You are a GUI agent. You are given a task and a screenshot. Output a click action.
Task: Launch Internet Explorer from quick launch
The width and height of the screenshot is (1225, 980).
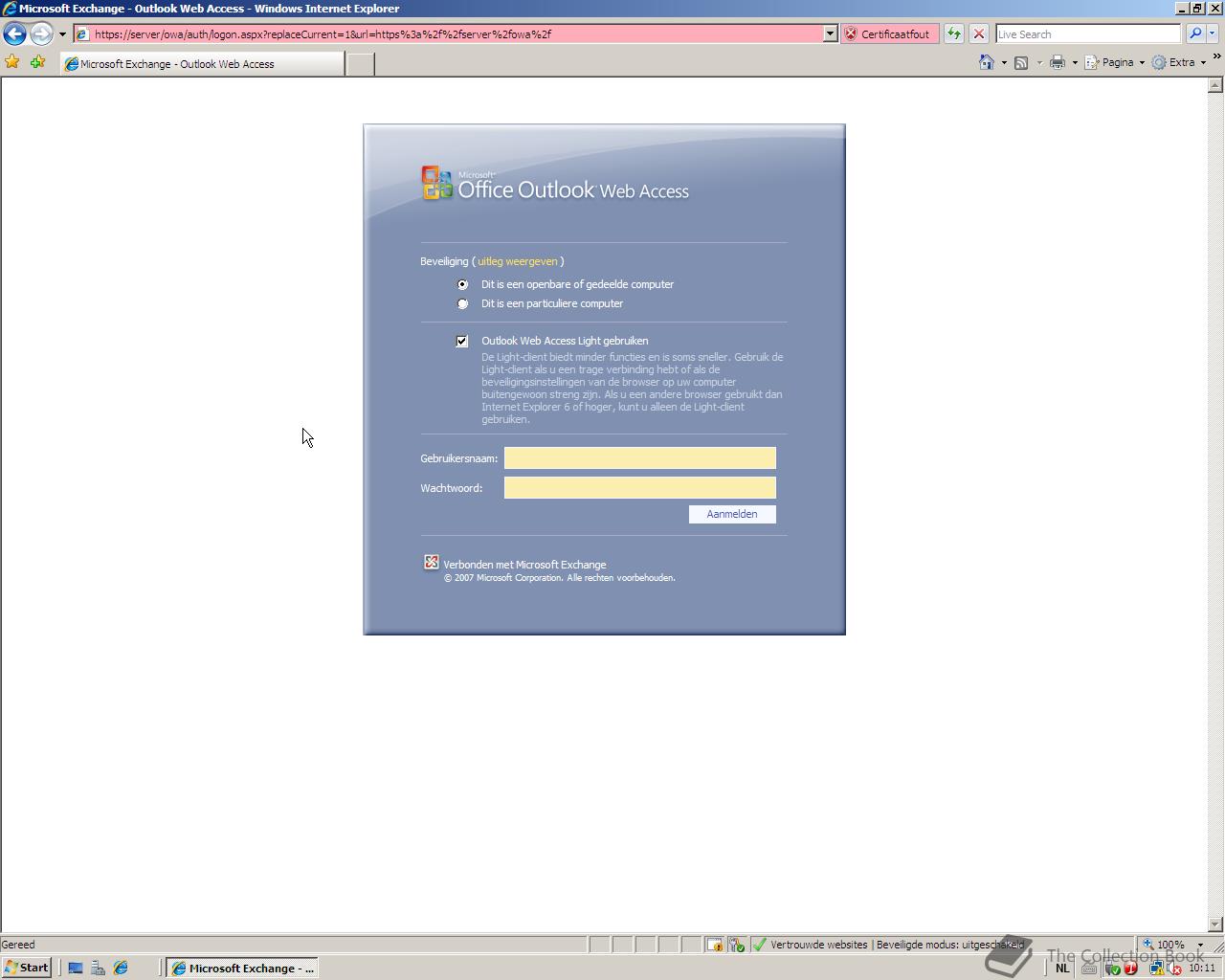point(121,969)
